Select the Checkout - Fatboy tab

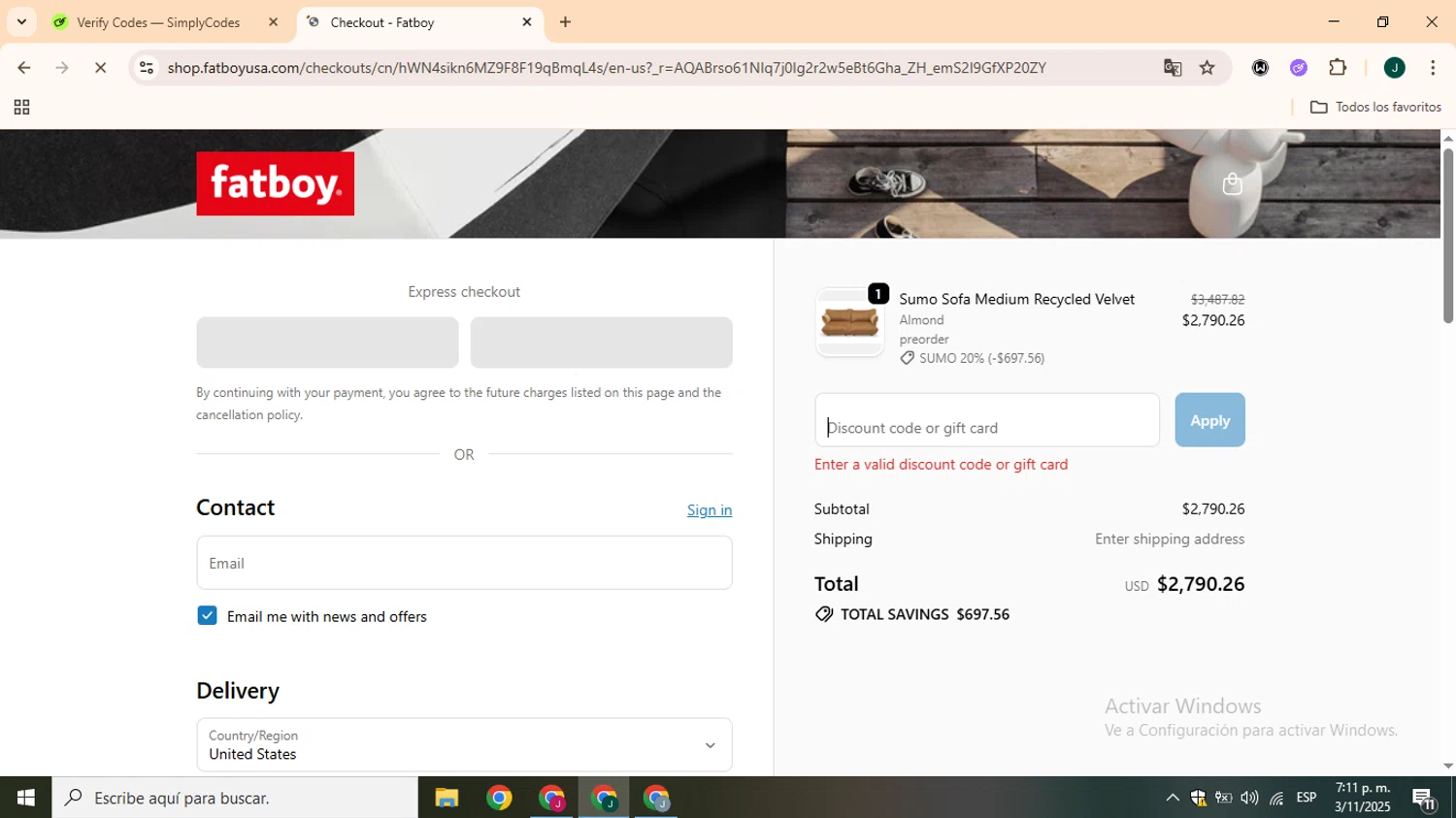[381, 22]
